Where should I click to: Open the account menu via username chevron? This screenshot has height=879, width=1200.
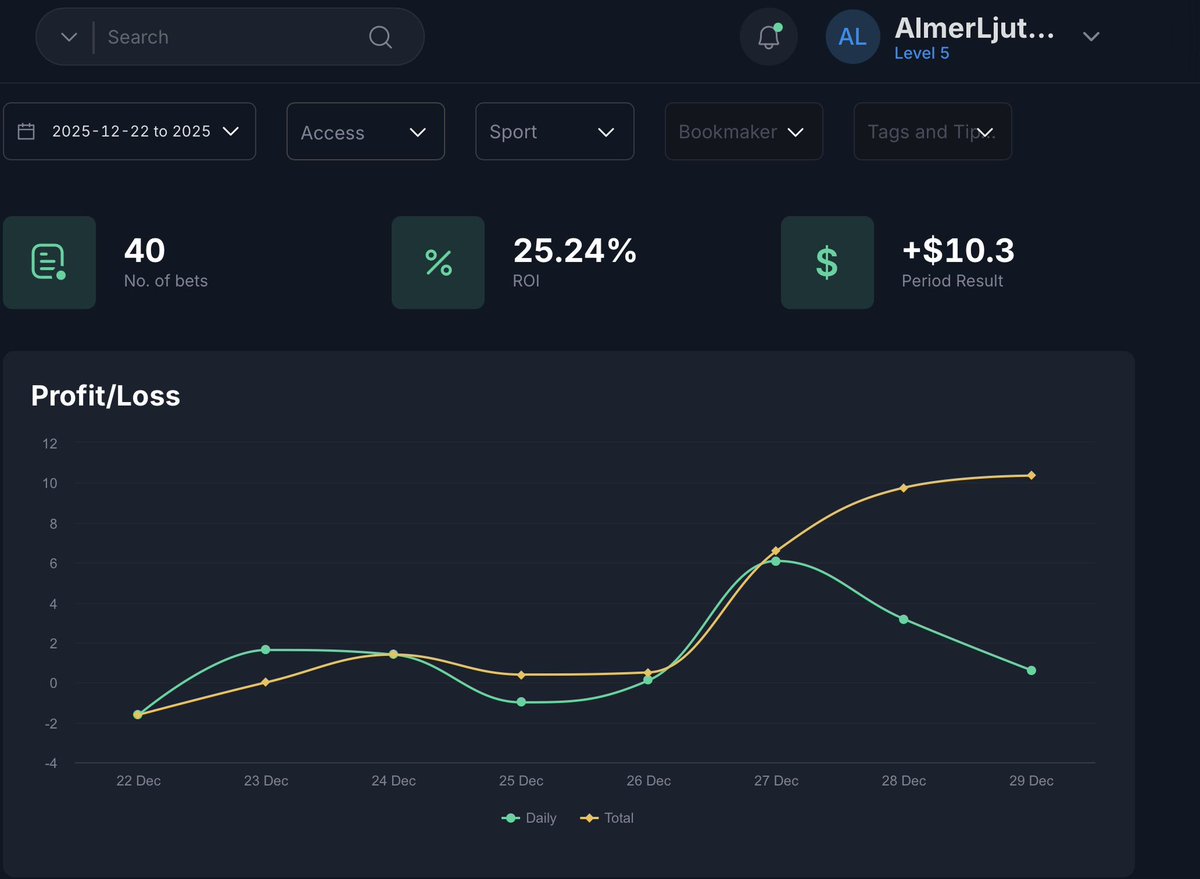(x=1090, y=36)
